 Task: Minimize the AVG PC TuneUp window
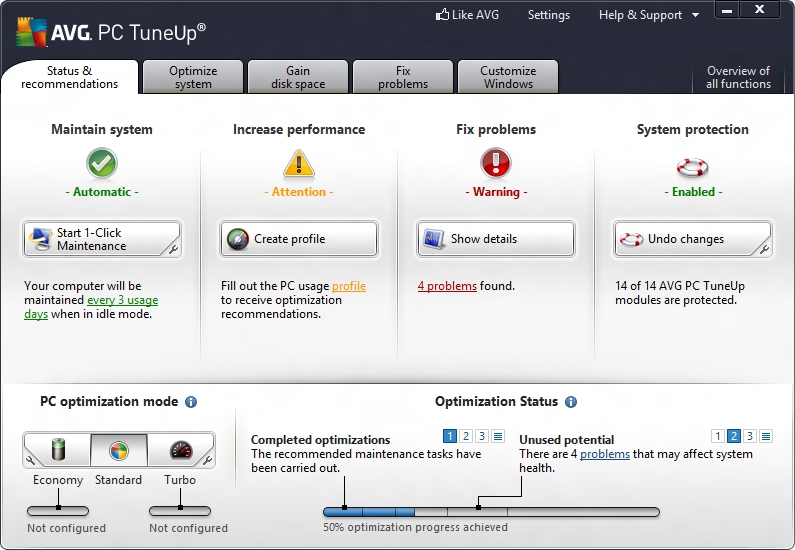point(727,10)
